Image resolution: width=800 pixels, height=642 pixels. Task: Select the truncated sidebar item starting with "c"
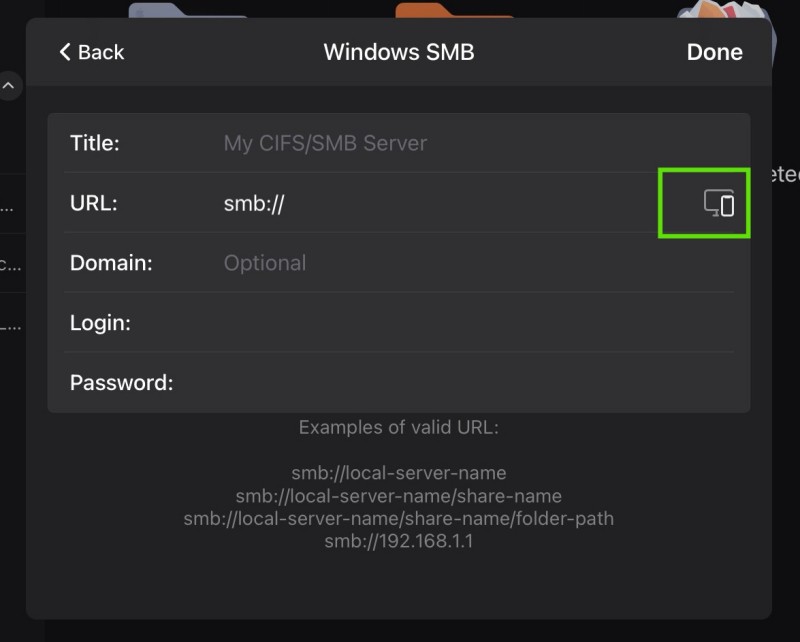(8, 265)
